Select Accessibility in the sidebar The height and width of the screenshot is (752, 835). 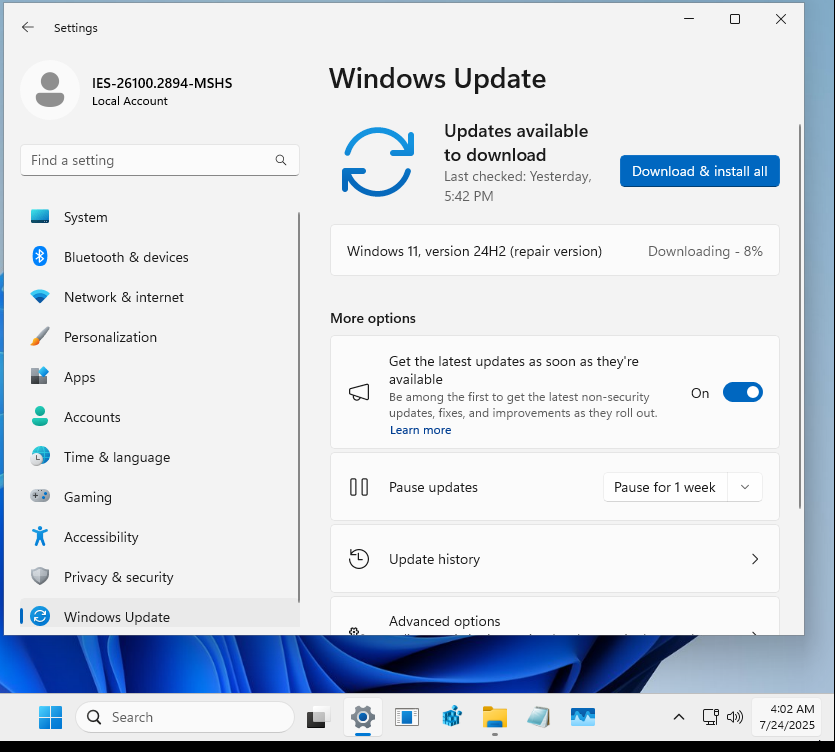click(159, 536)
